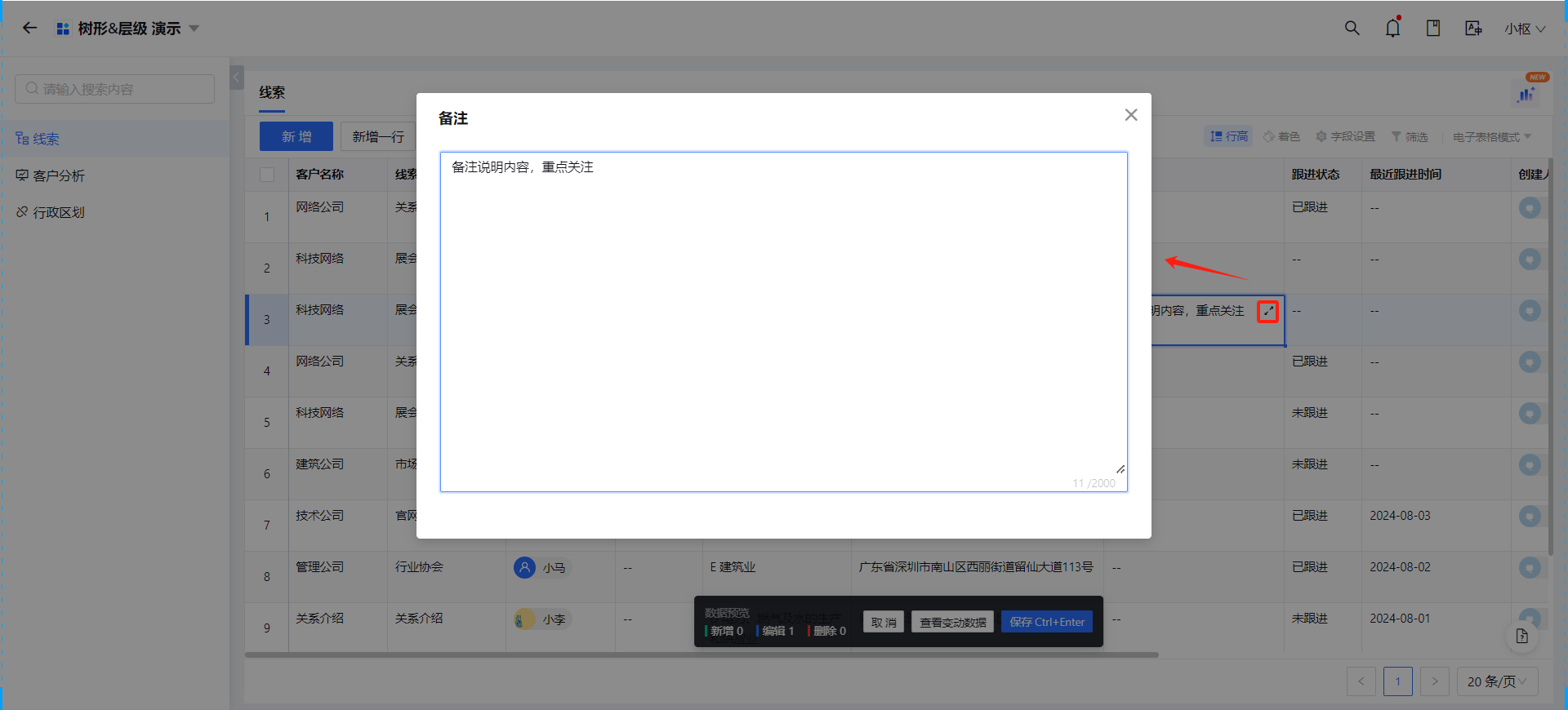Viewport: 1568px width, 710px height.
Task: Go to previous page arrow
Action: pyautogui.click(x=1361, y=681)
